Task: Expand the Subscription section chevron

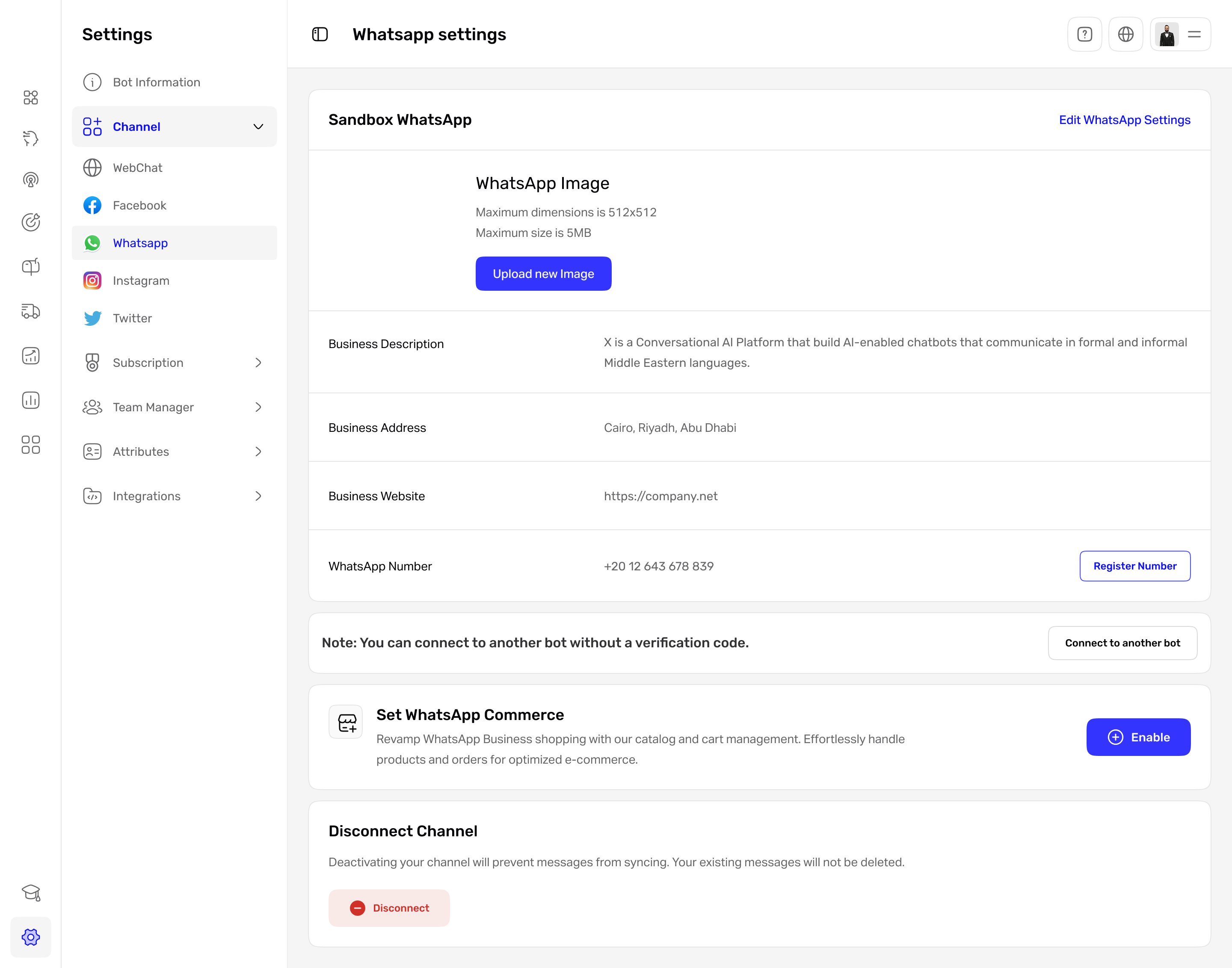Action: pyautogui.click(x=258, y=363)
